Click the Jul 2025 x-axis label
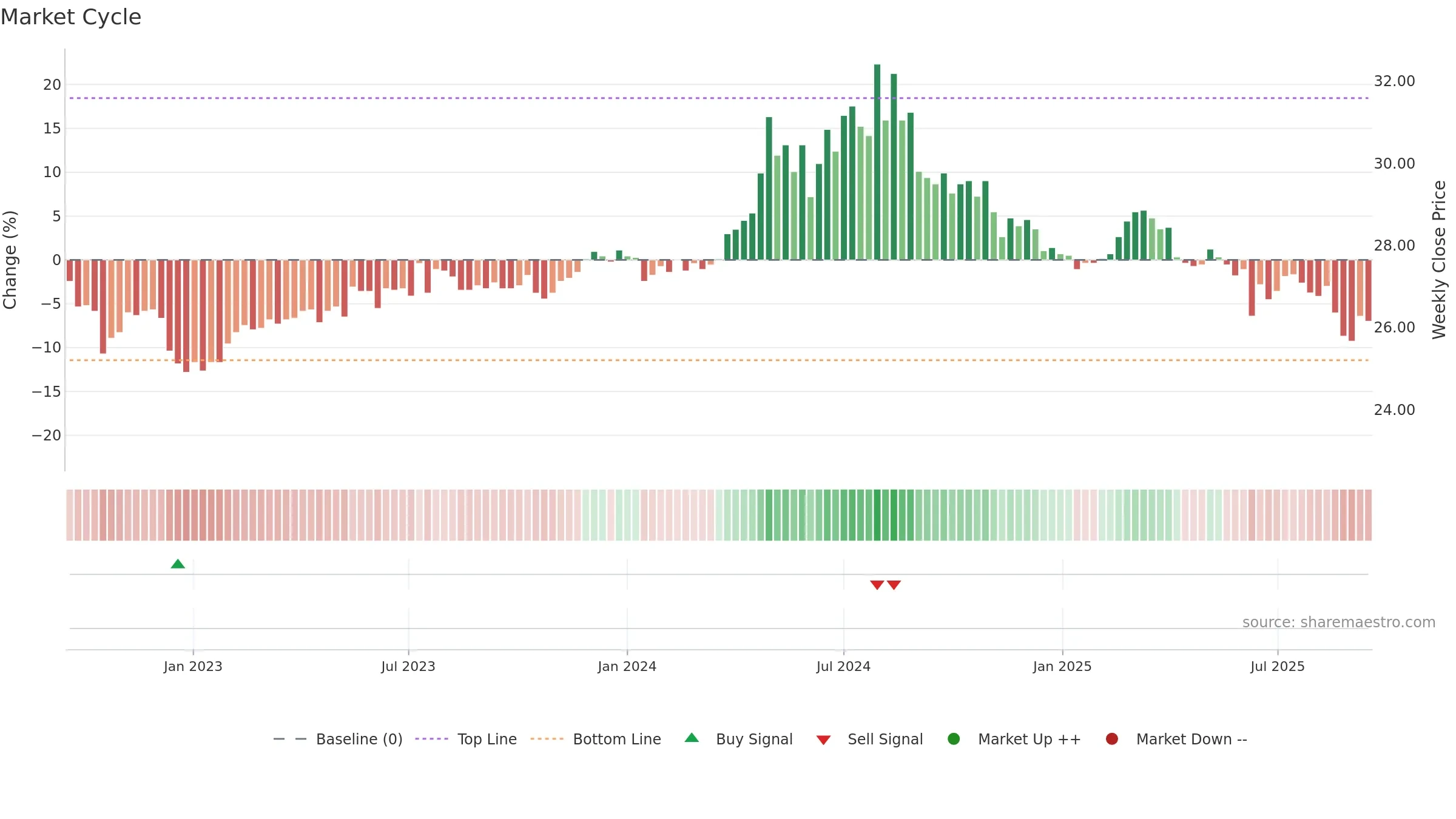Image resolution: width=1456 pixels, height=819 pixels. [1278, 667]
